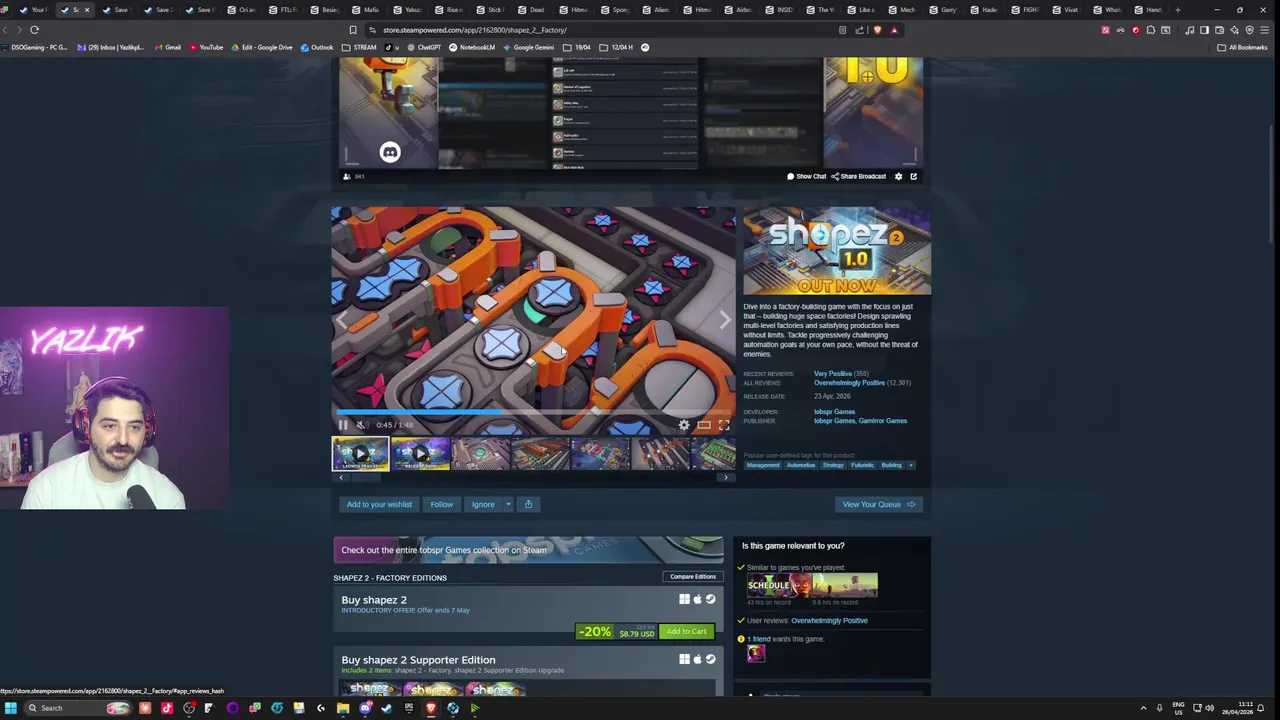Click the shapez 2 1.0 header image
The image size is (1280, 720).
[x=837, y=251]
